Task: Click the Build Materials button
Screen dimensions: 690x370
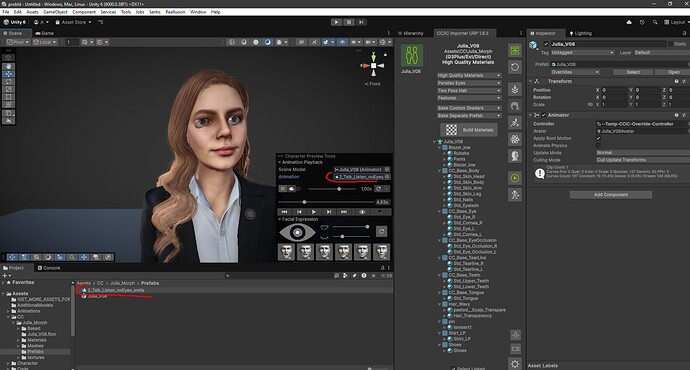Action: [469, 130]
